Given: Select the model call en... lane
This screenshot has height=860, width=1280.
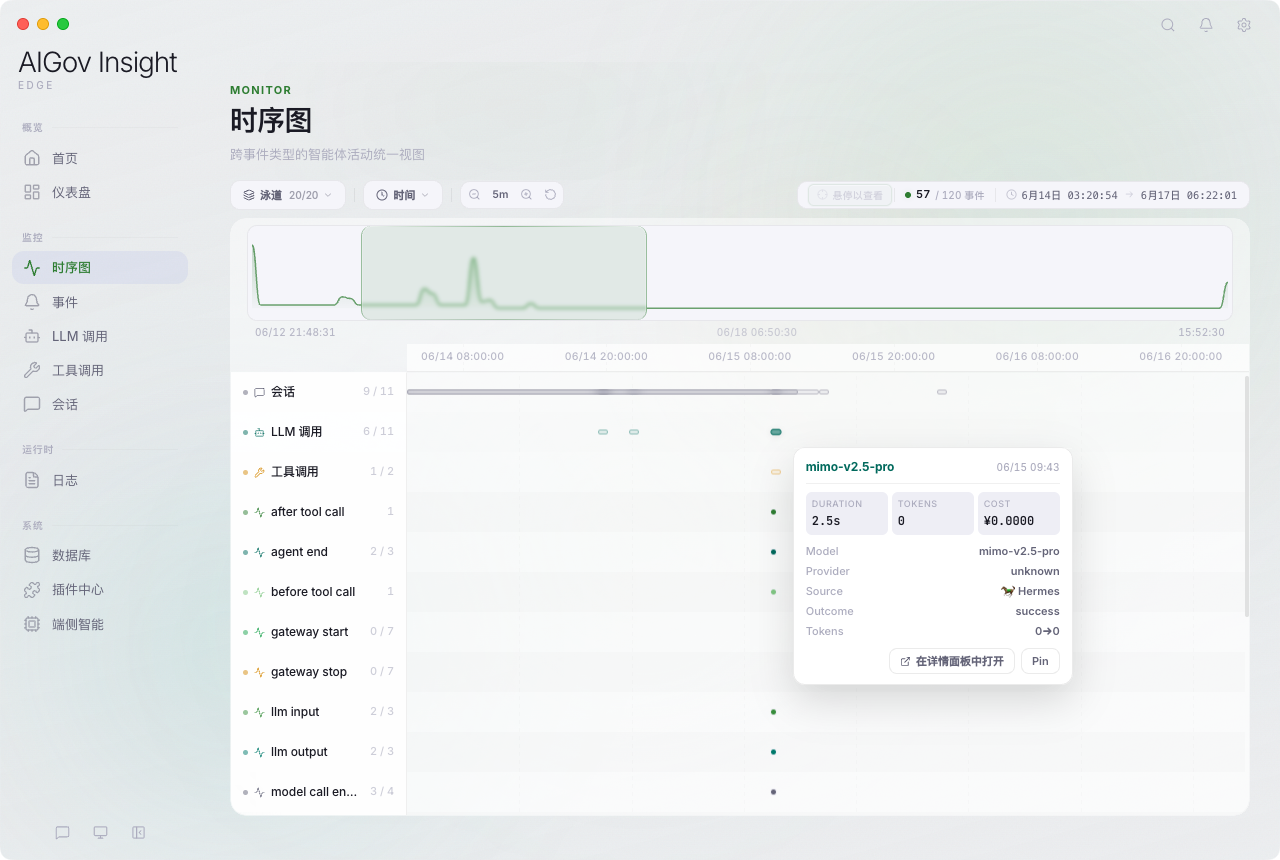Looking at the screenshot, I should point(318,792).
